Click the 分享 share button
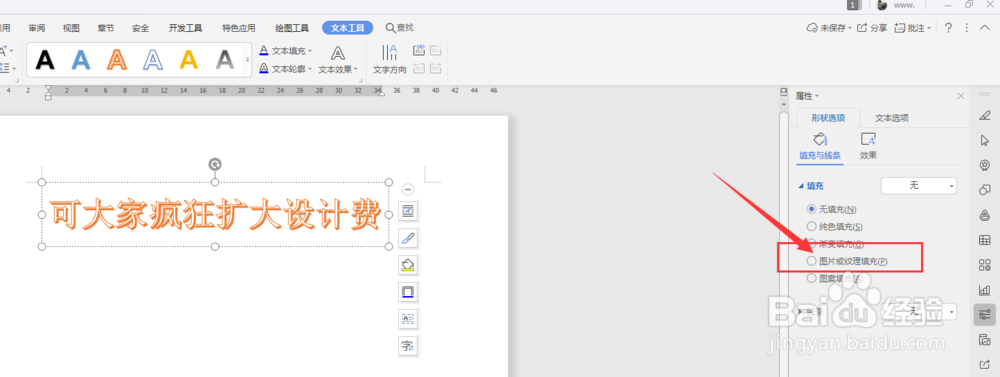This screenshot has height=377, width=1000. (872, 28)
